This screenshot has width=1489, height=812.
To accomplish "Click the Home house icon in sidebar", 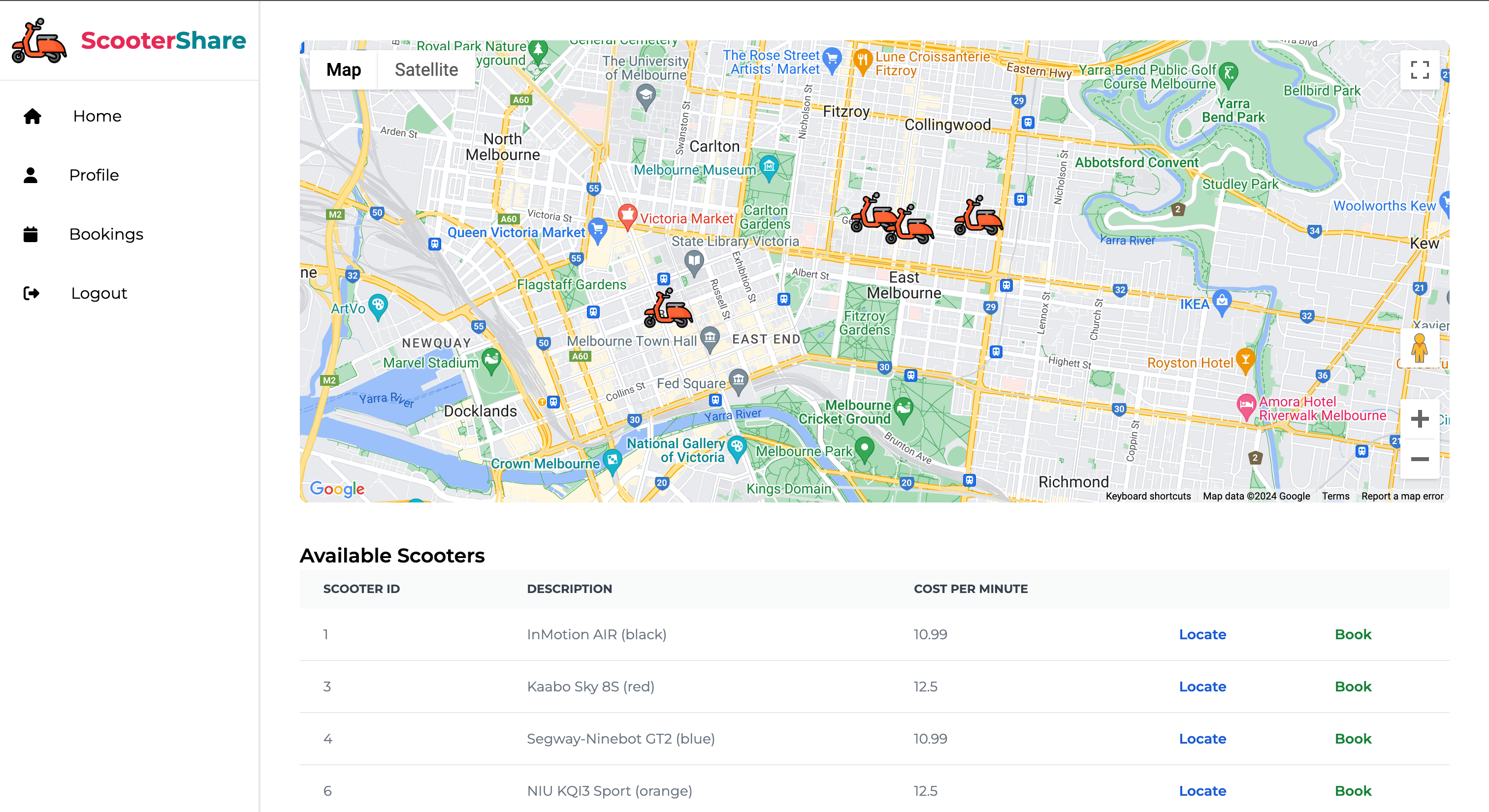I will [x=32, y=116].
